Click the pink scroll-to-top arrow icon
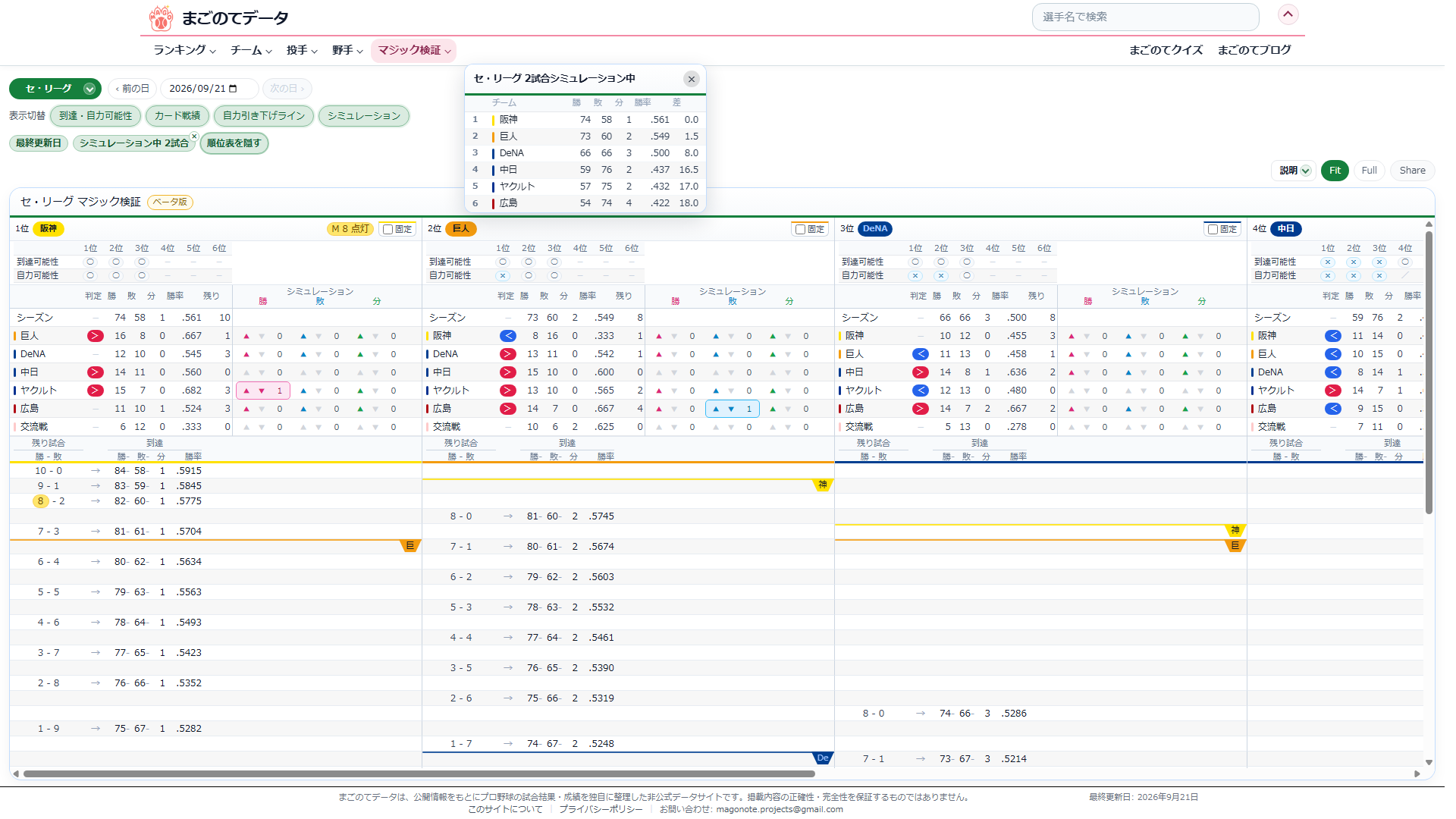The width and height of the screenshot is (1456, 819). point(1288,14)
